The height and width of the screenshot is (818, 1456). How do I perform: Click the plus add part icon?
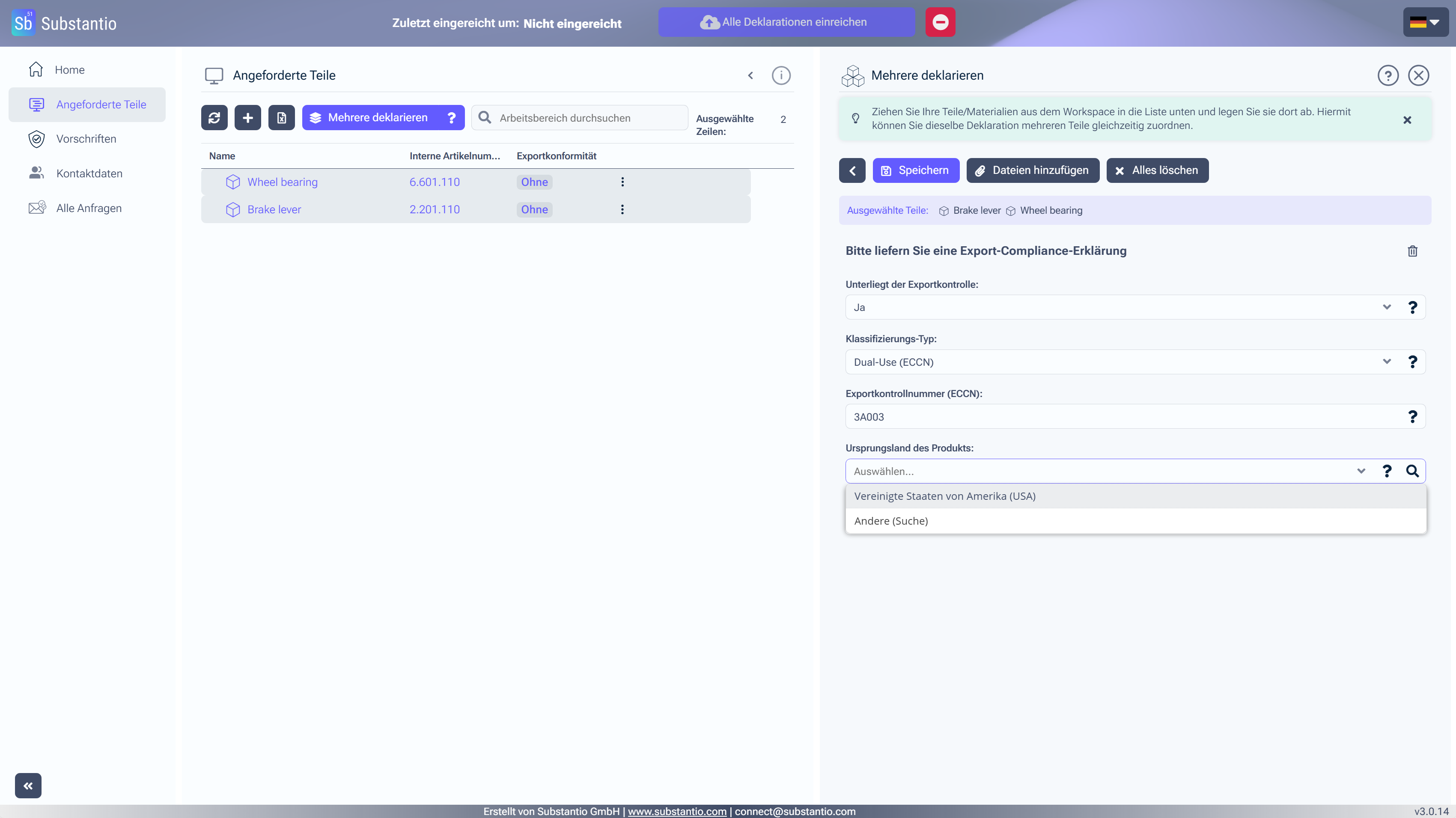247,118
